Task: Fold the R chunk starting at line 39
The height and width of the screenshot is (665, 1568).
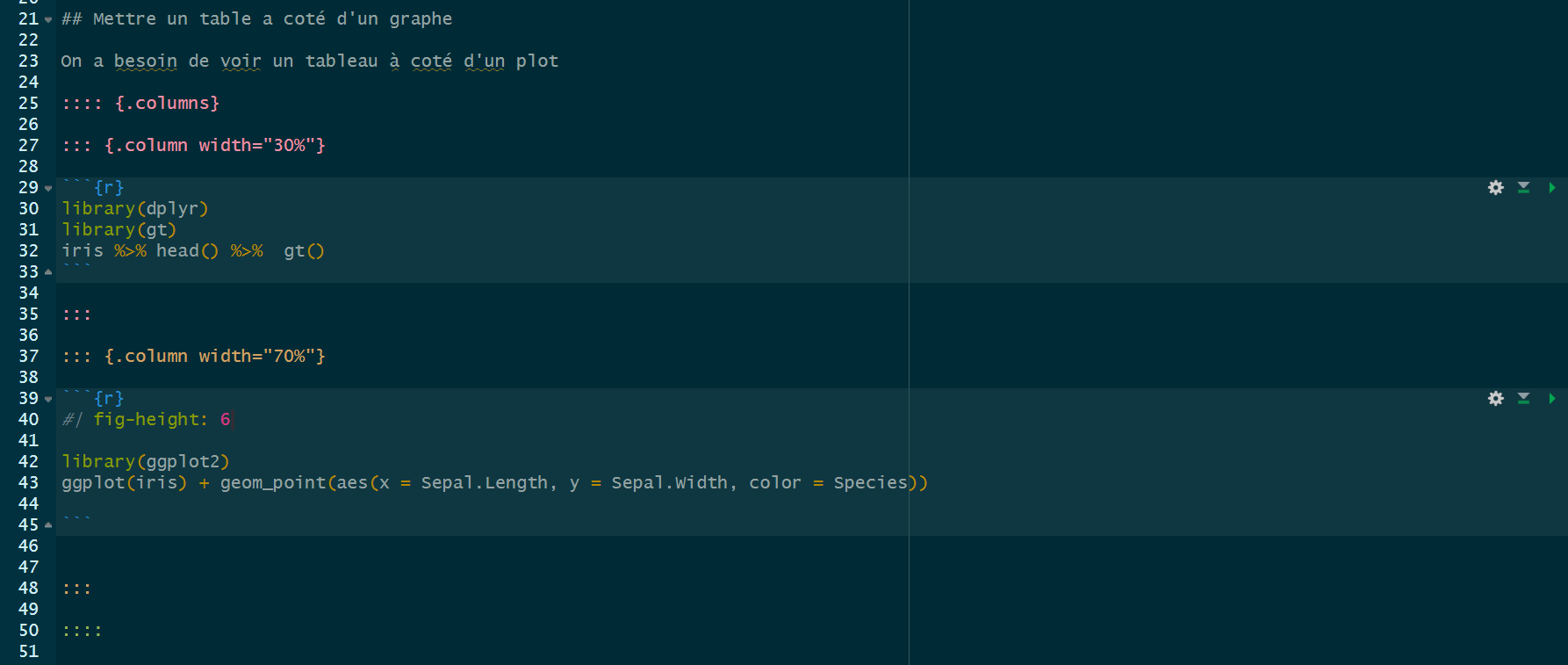Action: tap(48, 399)
